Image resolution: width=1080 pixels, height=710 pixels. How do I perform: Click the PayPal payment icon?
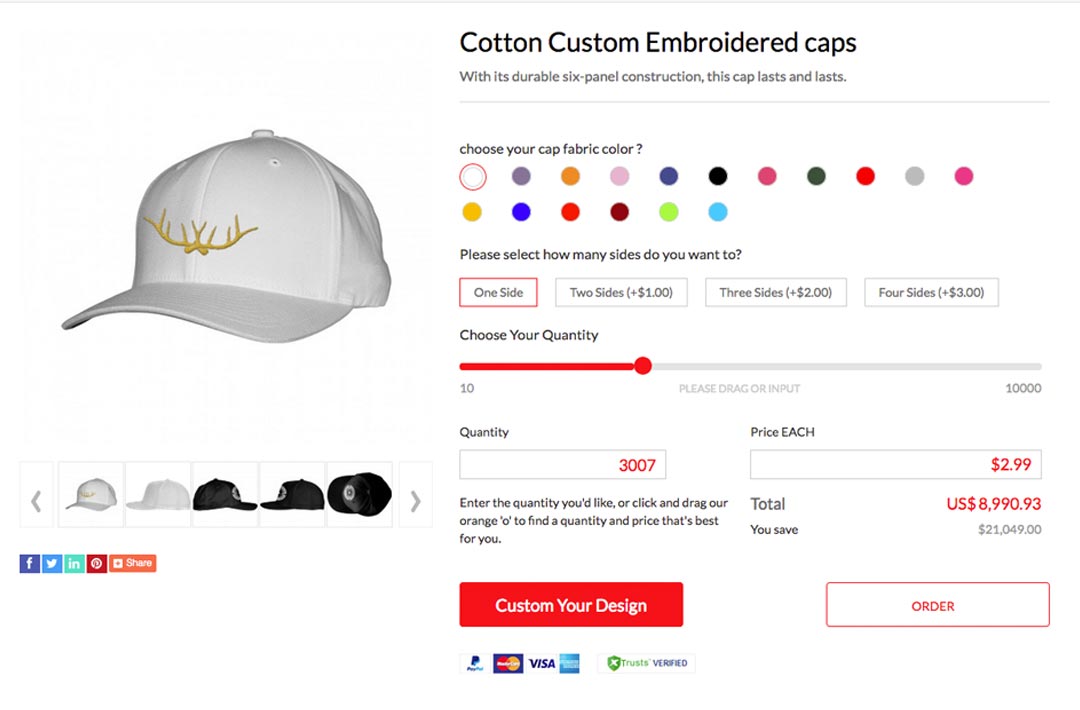(475, 663)
